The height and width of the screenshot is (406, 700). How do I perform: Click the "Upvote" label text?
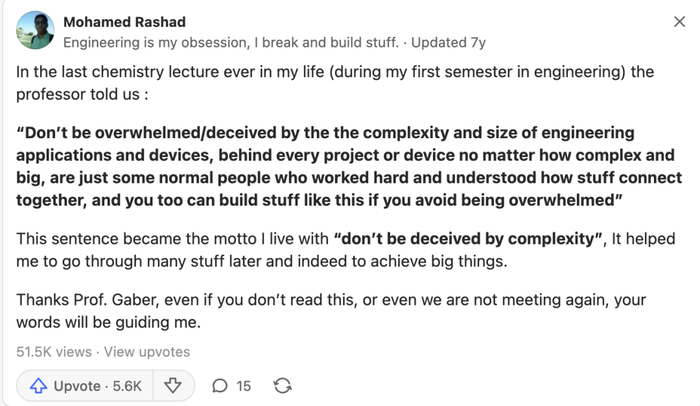coord(77,386)
